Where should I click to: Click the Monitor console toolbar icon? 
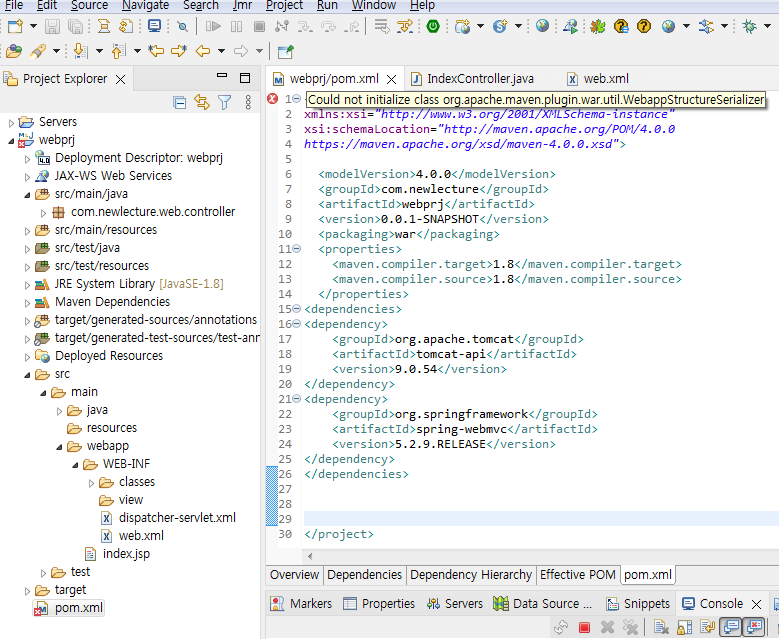pyautogui.click(x=154, y=26)
